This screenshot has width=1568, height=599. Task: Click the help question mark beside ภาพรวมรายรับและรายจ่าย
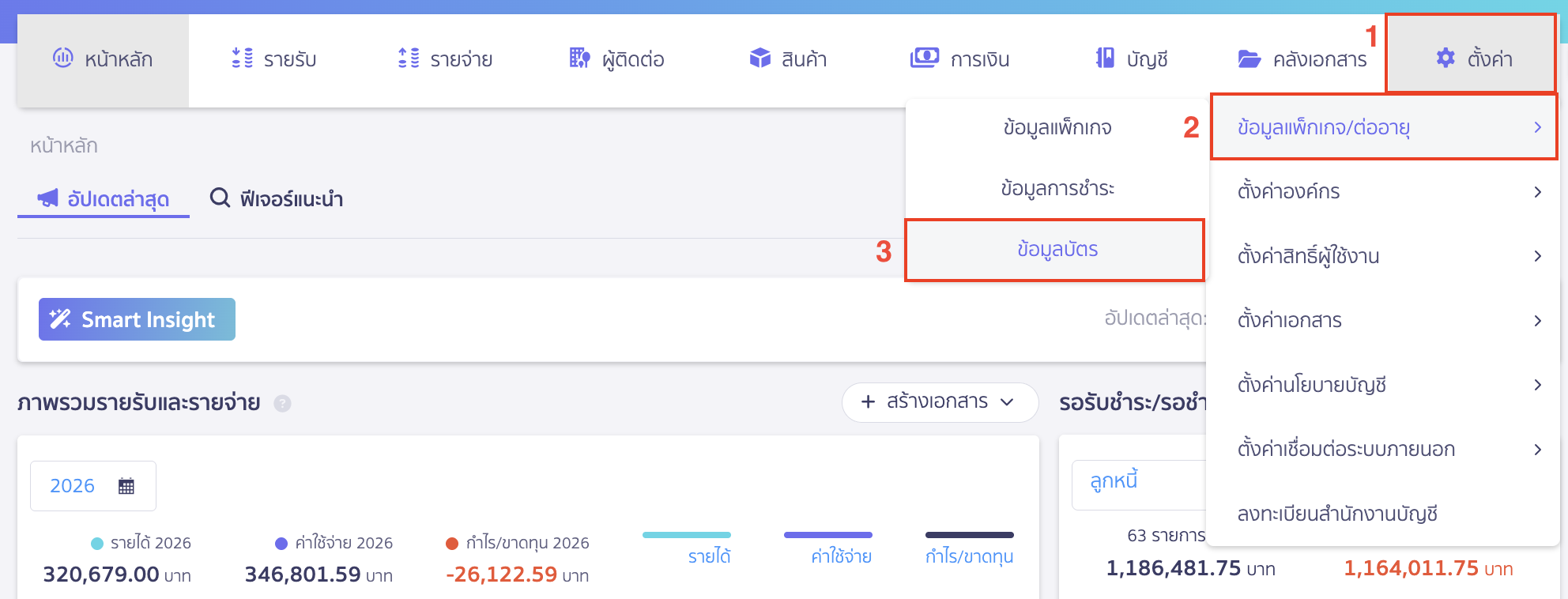point(282,404)
